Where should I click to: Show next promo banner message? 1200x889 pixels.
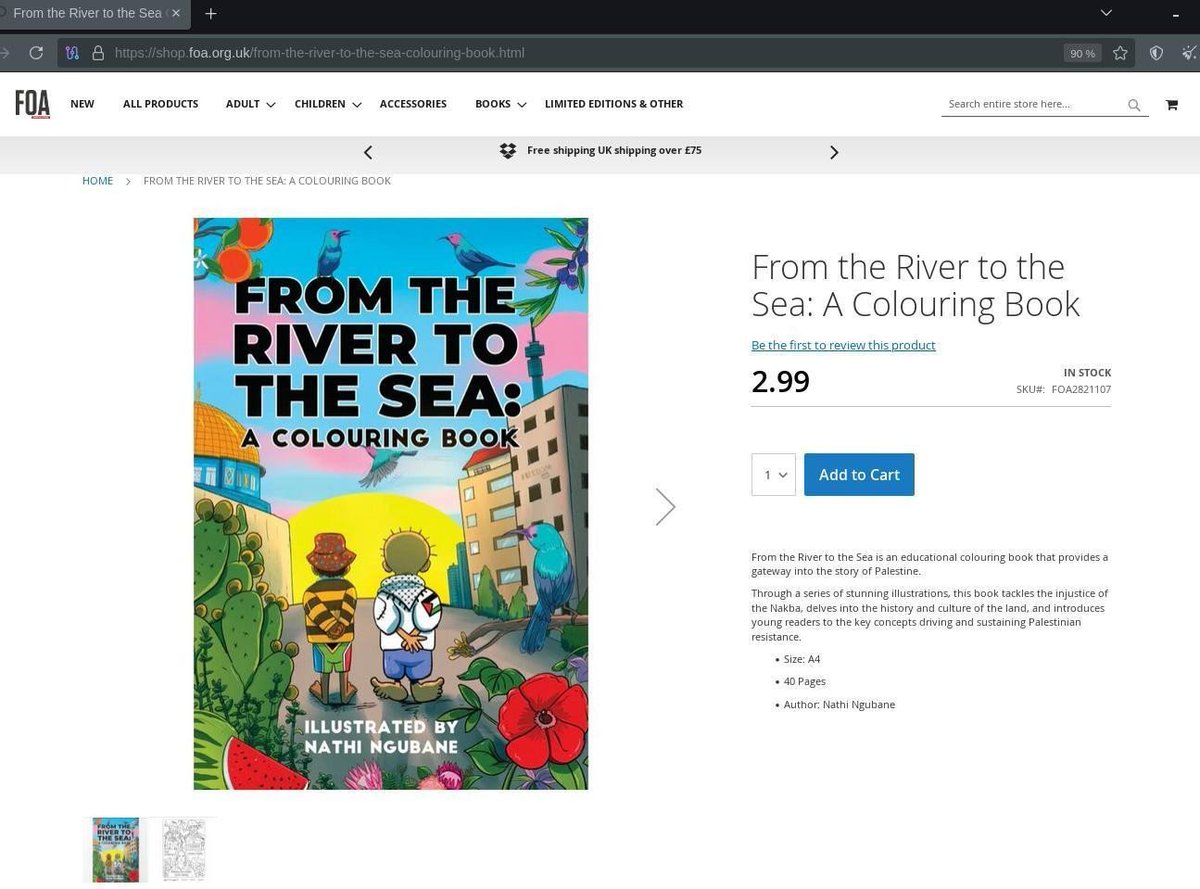(x=834, y=152)
